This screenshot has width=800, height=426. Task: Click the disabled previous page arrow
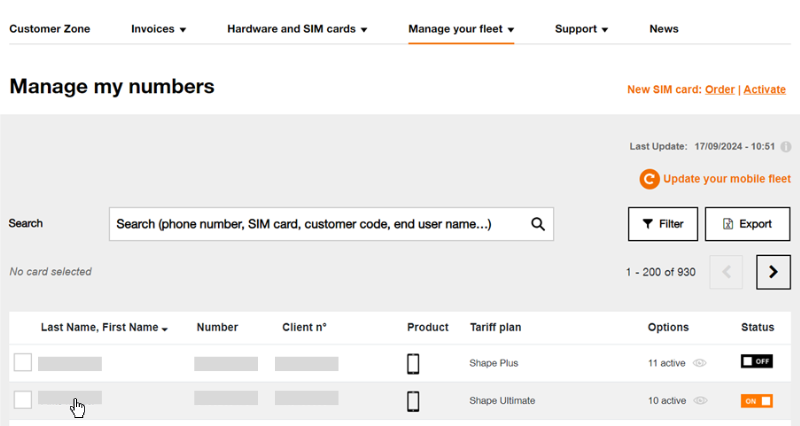(726, 272)
